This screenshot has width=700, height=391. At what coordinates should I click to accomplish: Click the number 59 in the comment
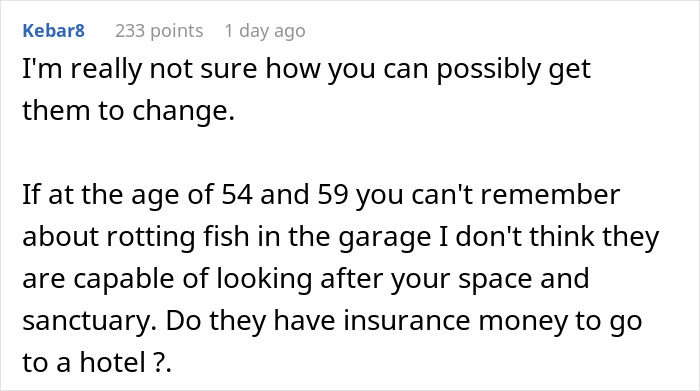pos(333,195)
